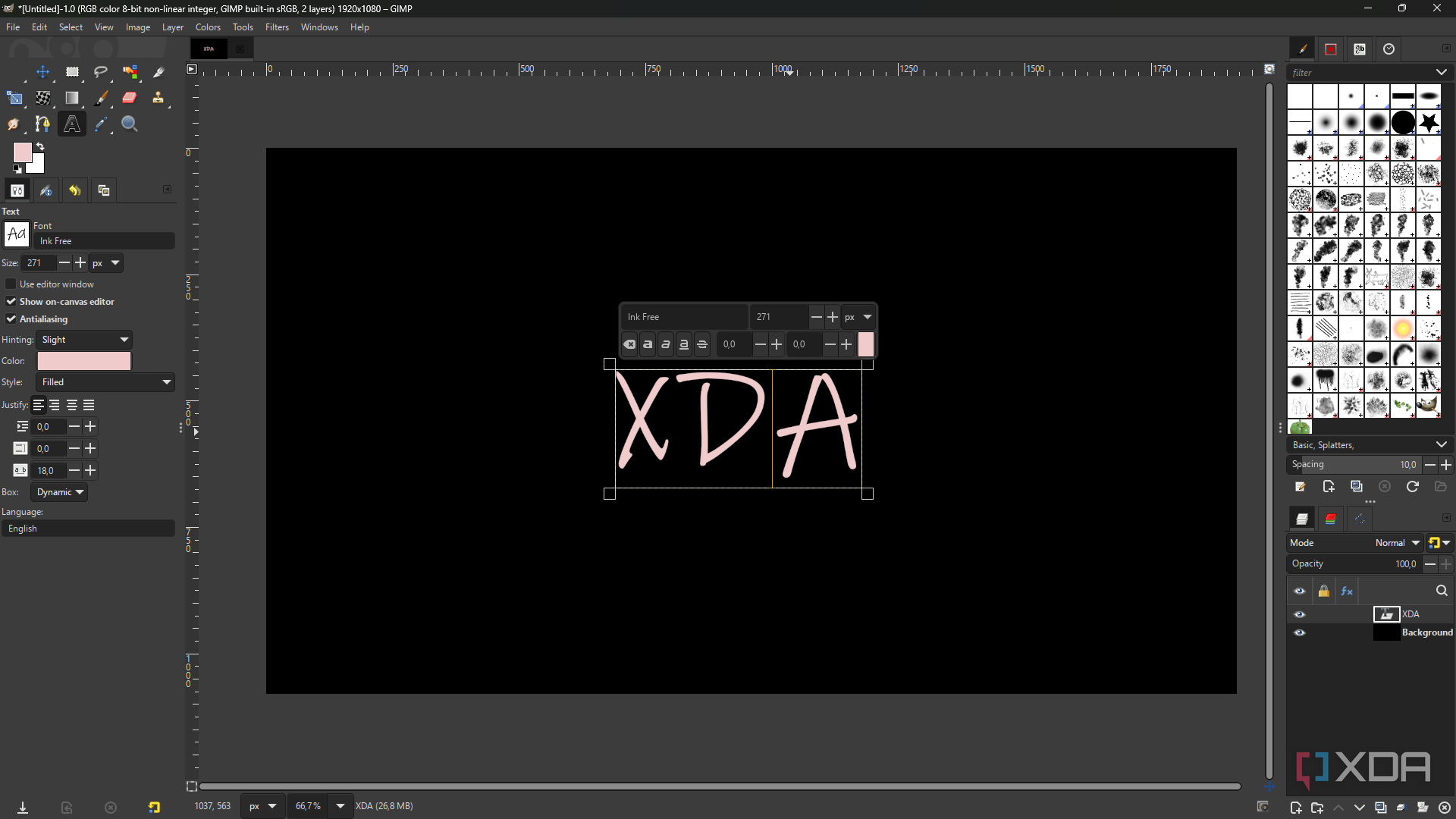1456x819 pixels.
Task: Click the Ink Free font field
Action: pos(104,241)
